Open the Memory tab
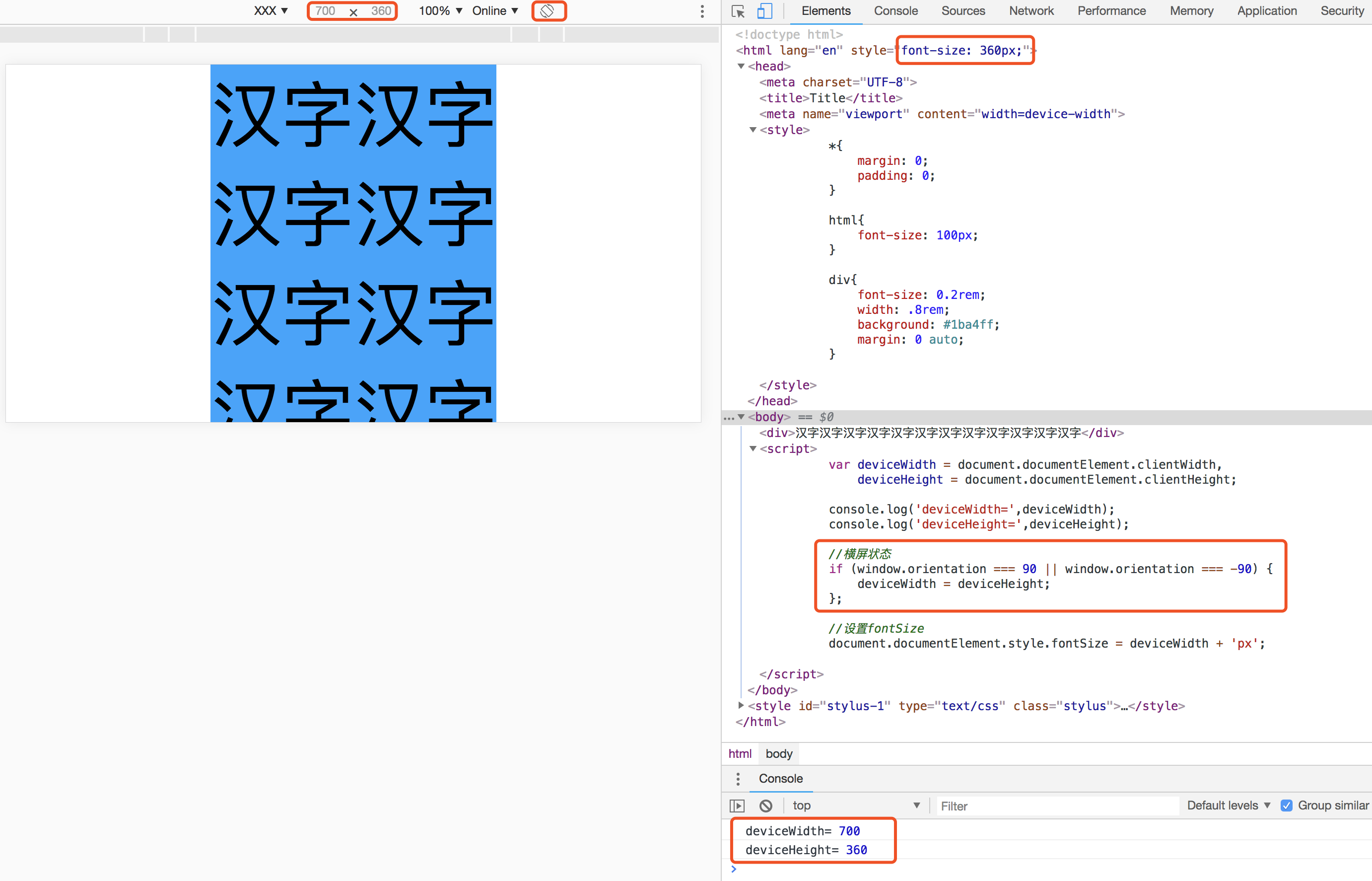The height and width of the screenshot is (881, 1372). [1191, 11]
